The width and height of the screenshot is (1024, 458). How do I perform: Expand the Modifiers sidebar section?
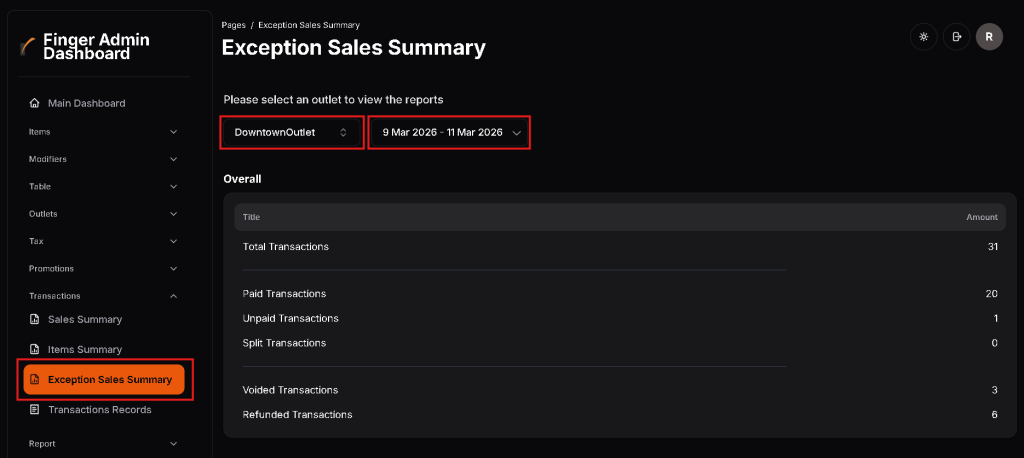click(x=103, y=159)
